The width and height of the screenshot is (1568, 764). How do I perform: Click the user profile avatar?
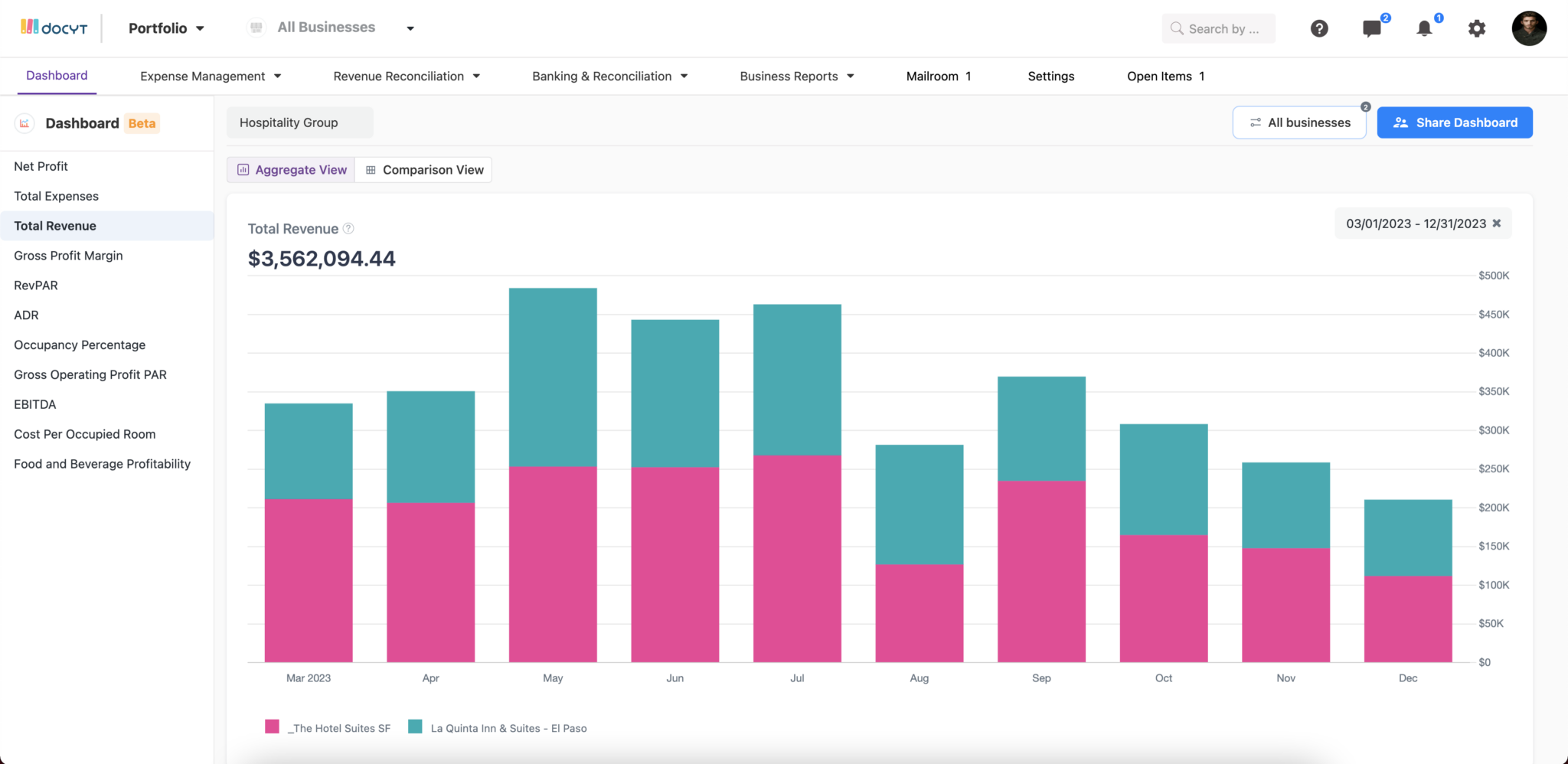1529,28
